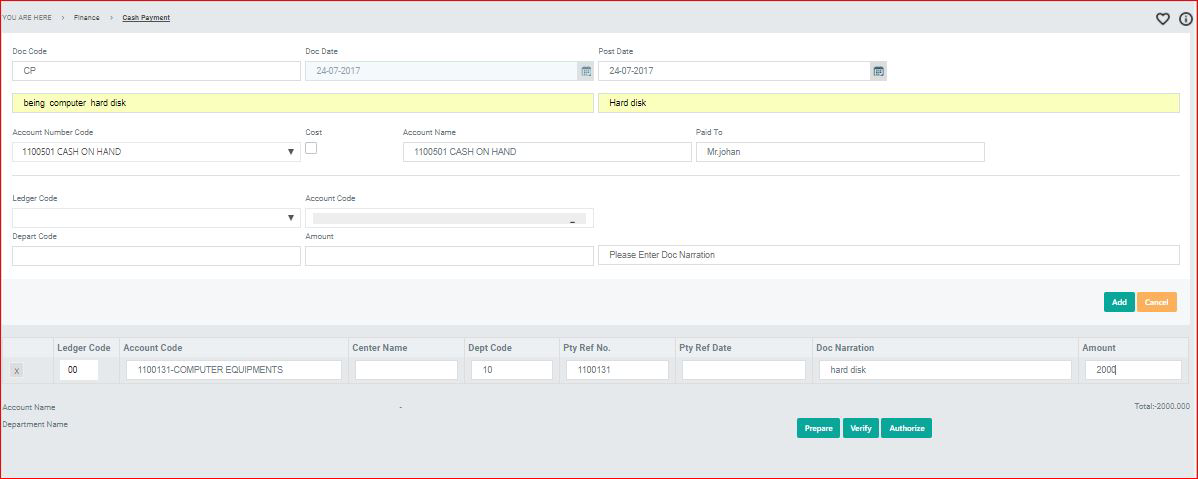Viewport: 1198px width, 479px height.
Task: Focus the Paid To field
Action: [x=840, y=152]
